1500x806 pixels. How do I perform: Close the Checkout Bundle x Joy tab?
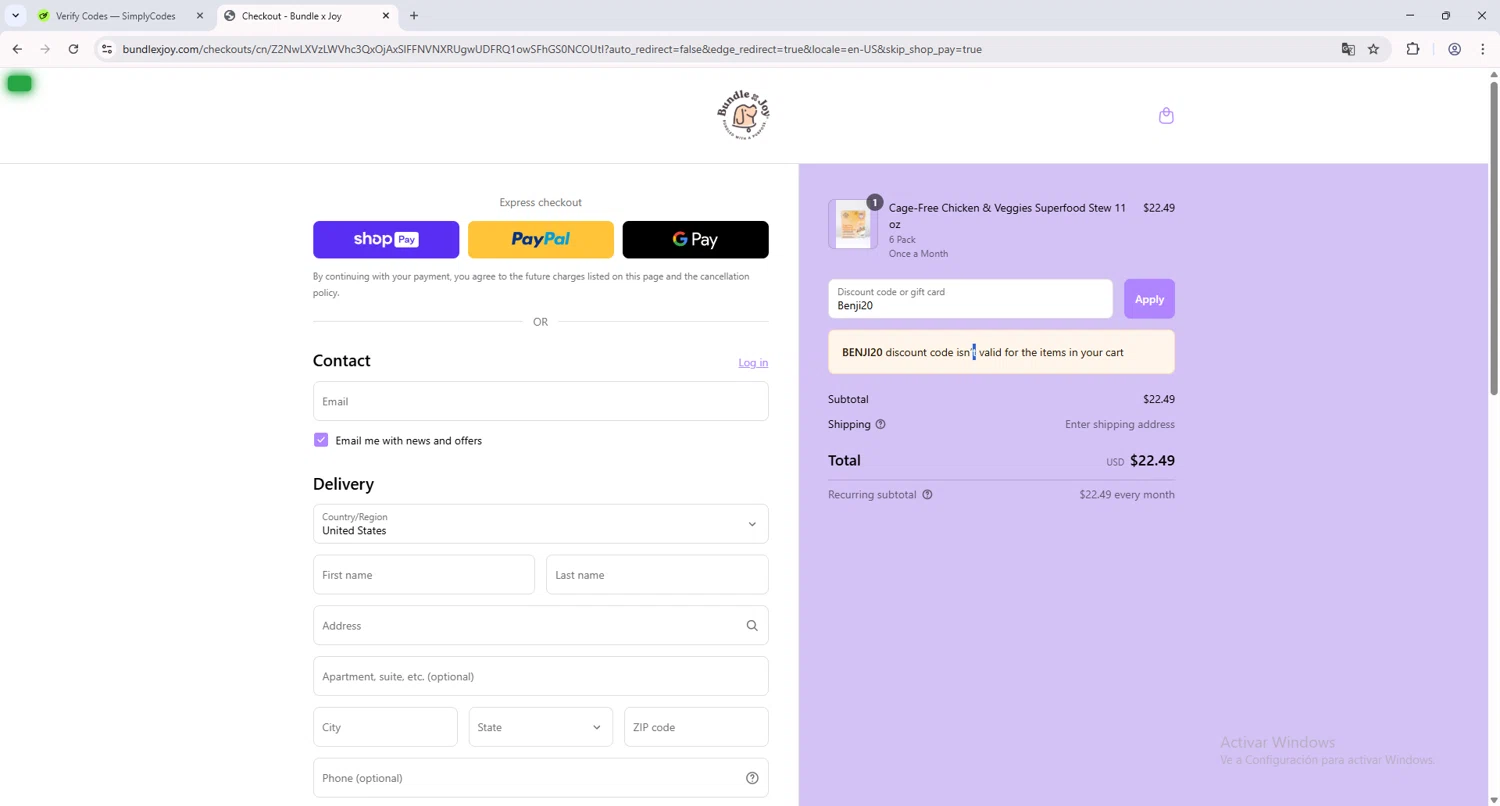(x=385, y=16)
